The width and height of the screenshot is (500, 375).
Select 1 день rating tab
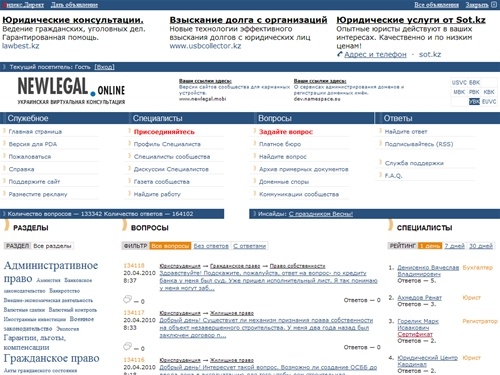(430, 246)
